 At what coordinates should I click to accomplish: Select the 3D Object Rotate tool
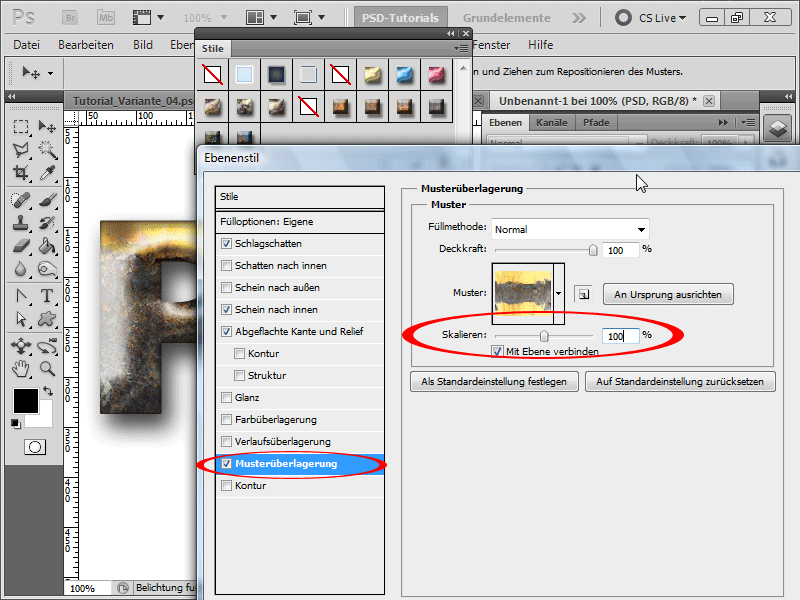pyautogui.click(x=21, y=346)
